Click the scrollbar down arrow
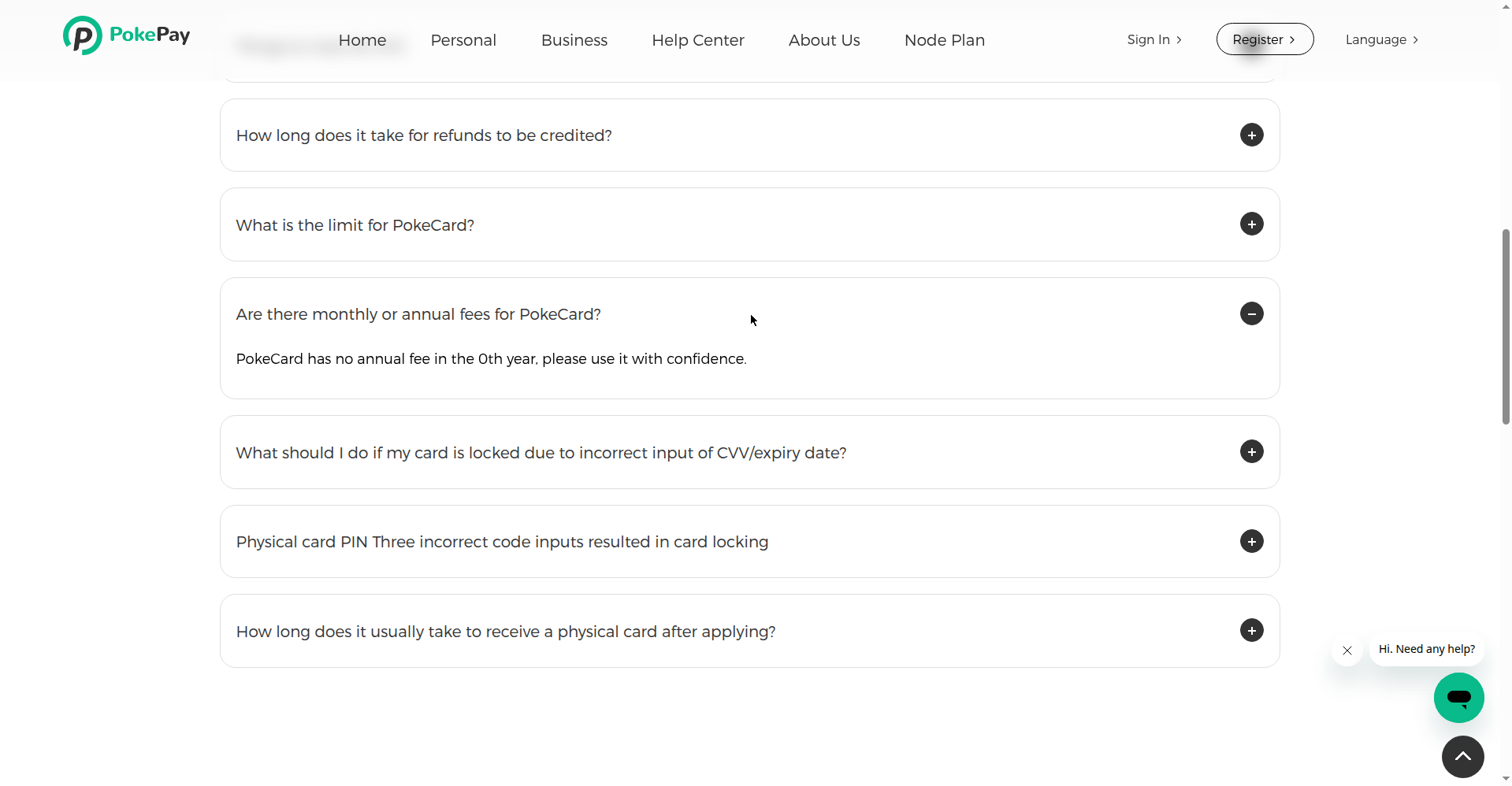1512x786 pixels. (1506, 779)
